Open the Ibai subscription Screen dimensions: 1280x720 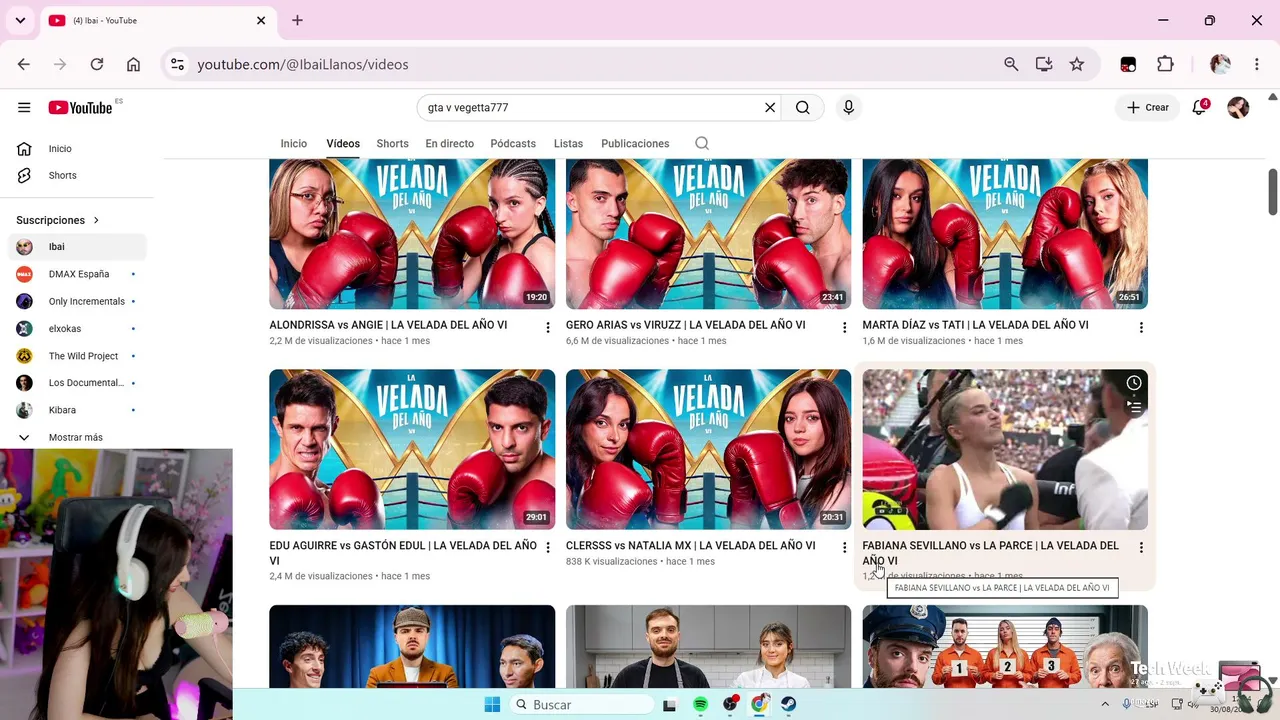[x=78, y=247]
